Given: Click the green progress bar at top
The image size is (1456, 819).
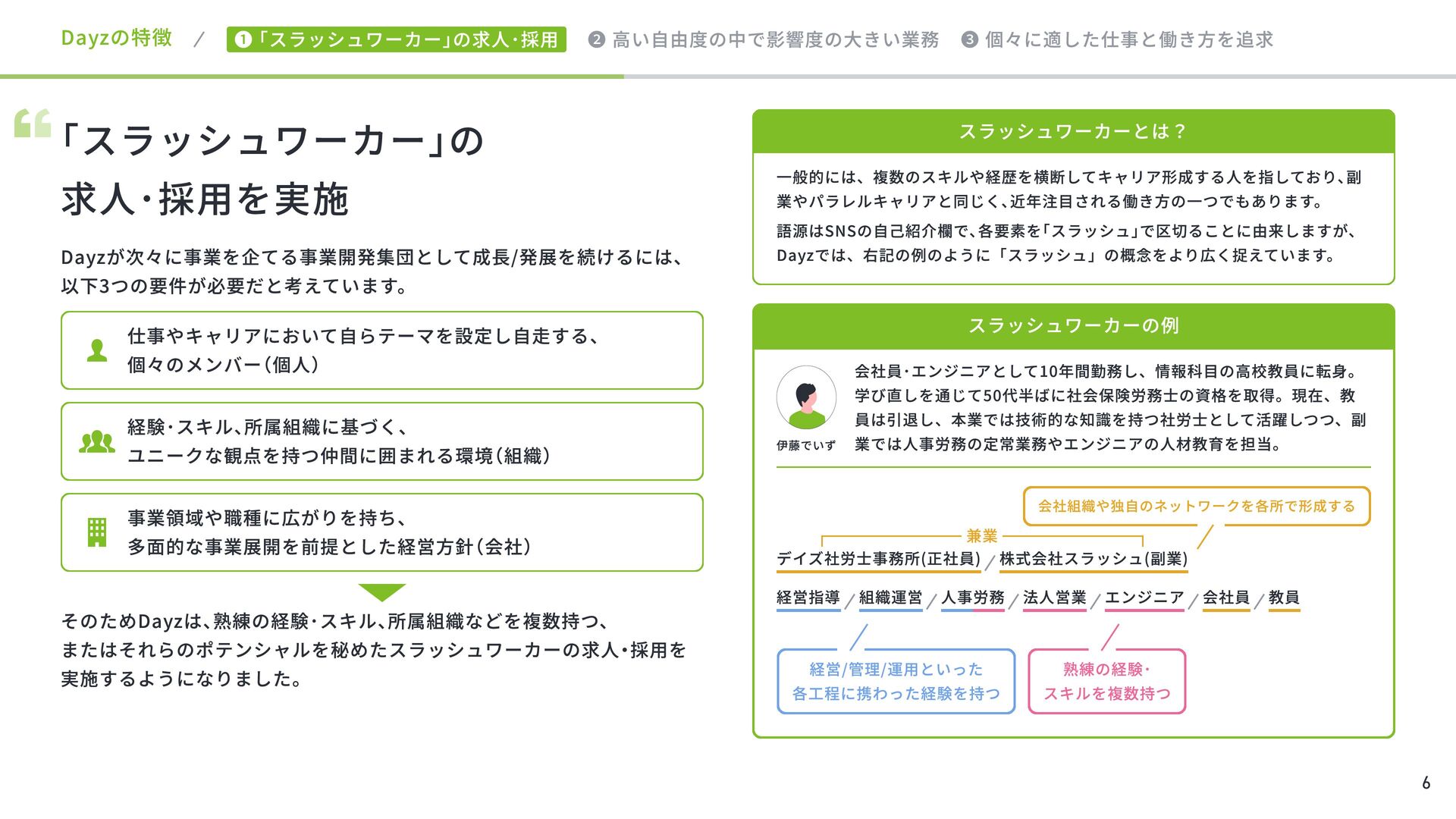Looking at the screenshot, I should [x=311, y=77].
